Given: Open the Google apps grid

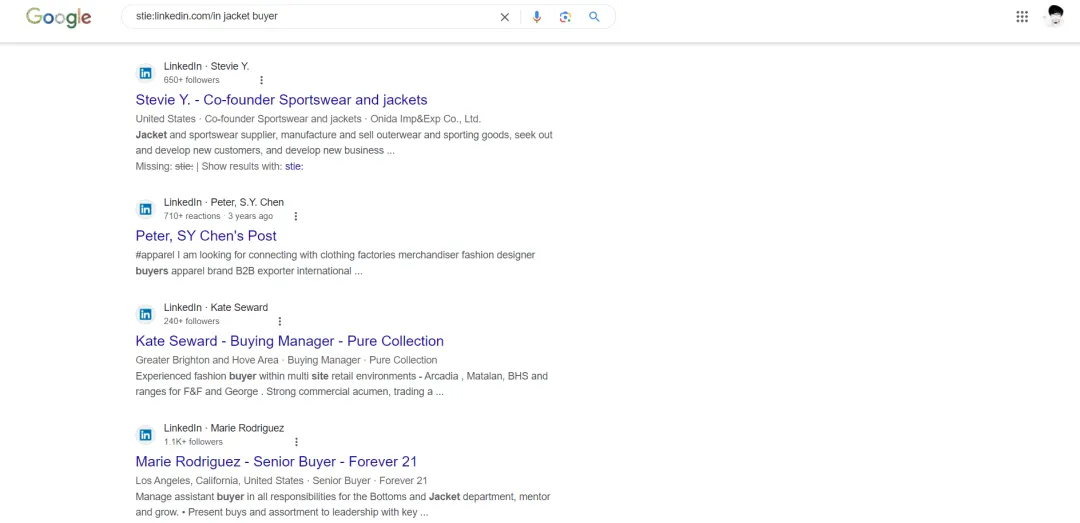Looking at the screenshot, I should (1022, 17).
